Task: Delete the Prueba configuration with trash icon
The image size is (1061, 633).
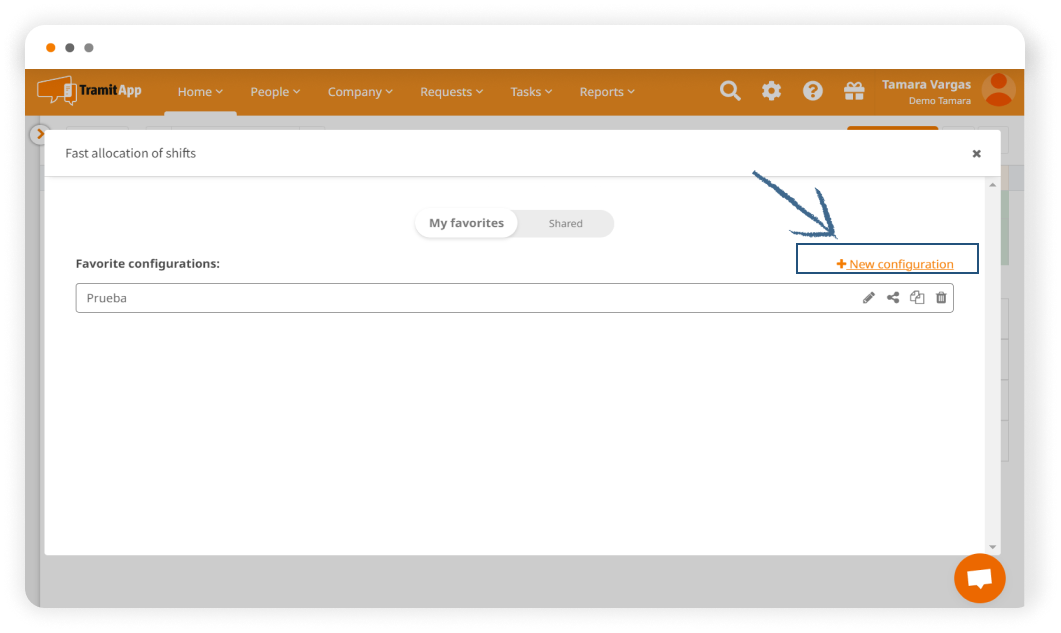Action: [x=941, y=298]
